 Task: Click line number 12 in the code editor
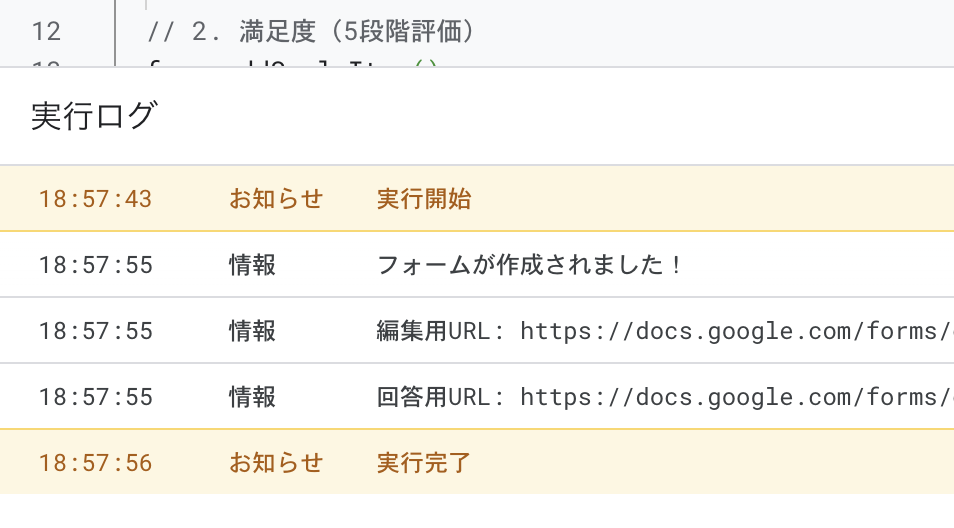point(46,32)
